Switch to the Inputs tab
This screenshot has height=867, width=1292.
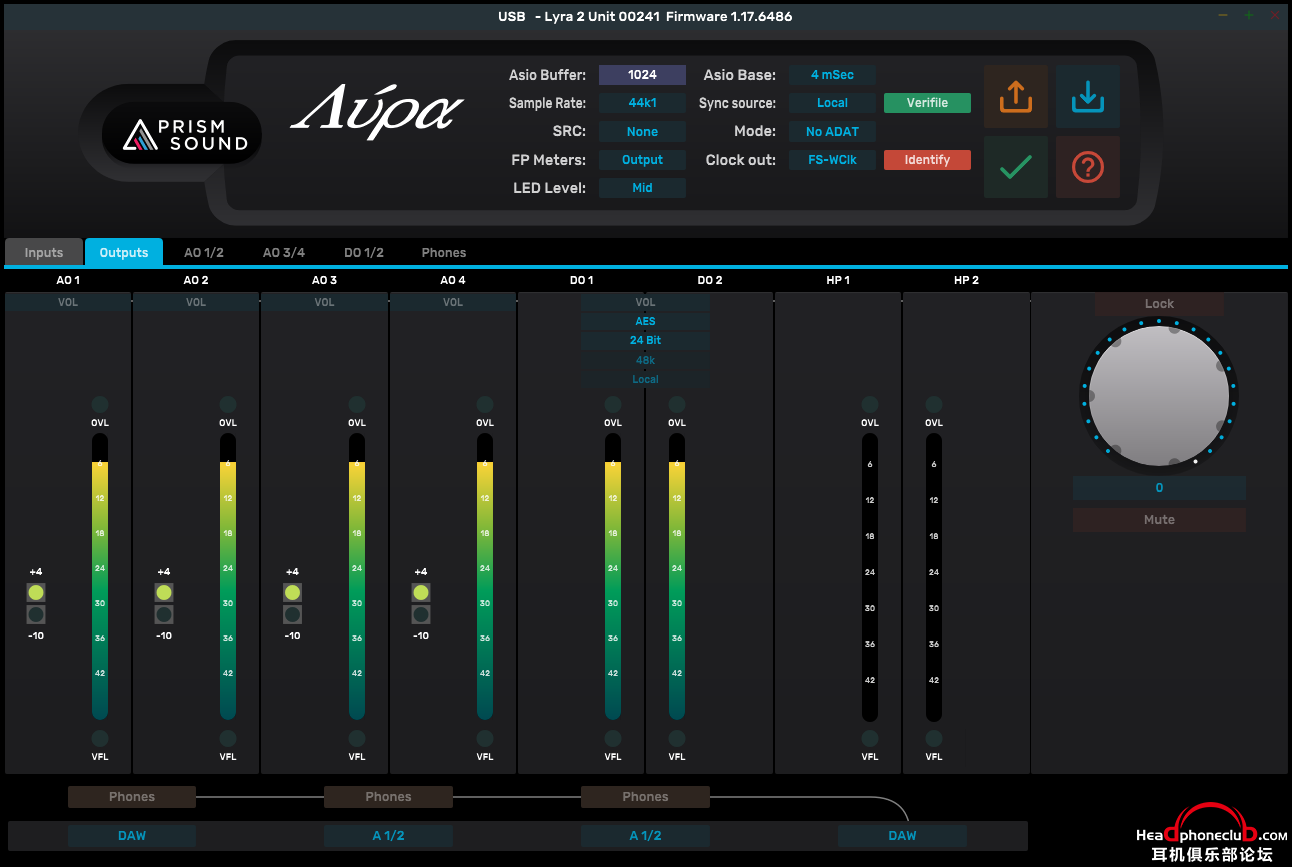[43, 253]
